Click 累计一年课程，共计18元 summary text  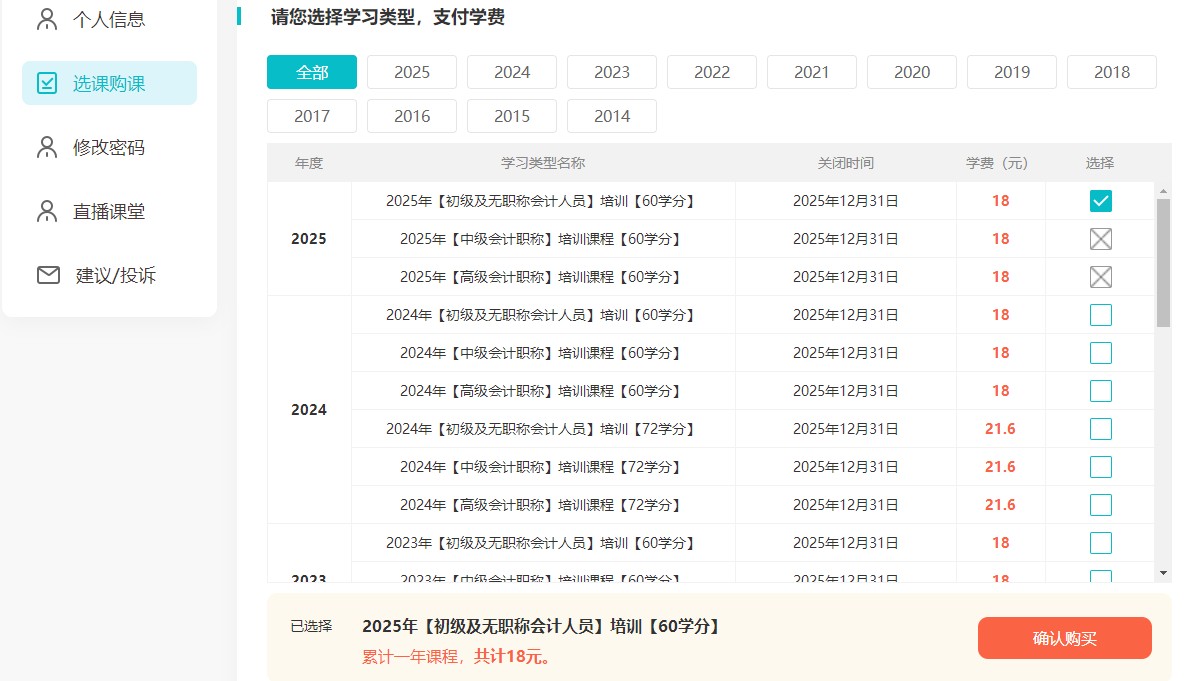[456, 657]
